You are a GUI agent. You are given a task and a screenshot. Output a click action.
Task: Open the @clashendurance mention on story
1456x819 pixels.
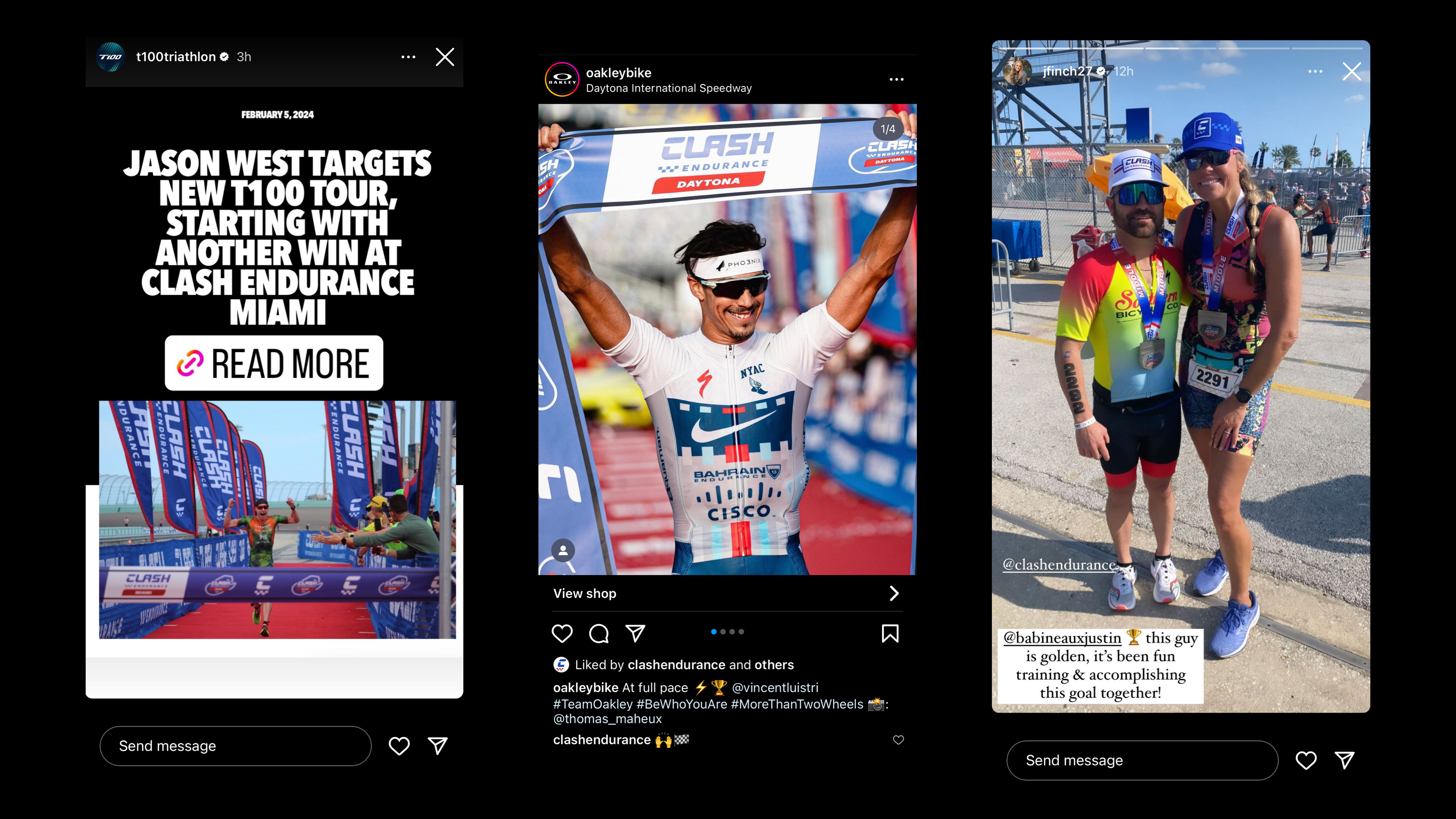[x=1059, y=565]
